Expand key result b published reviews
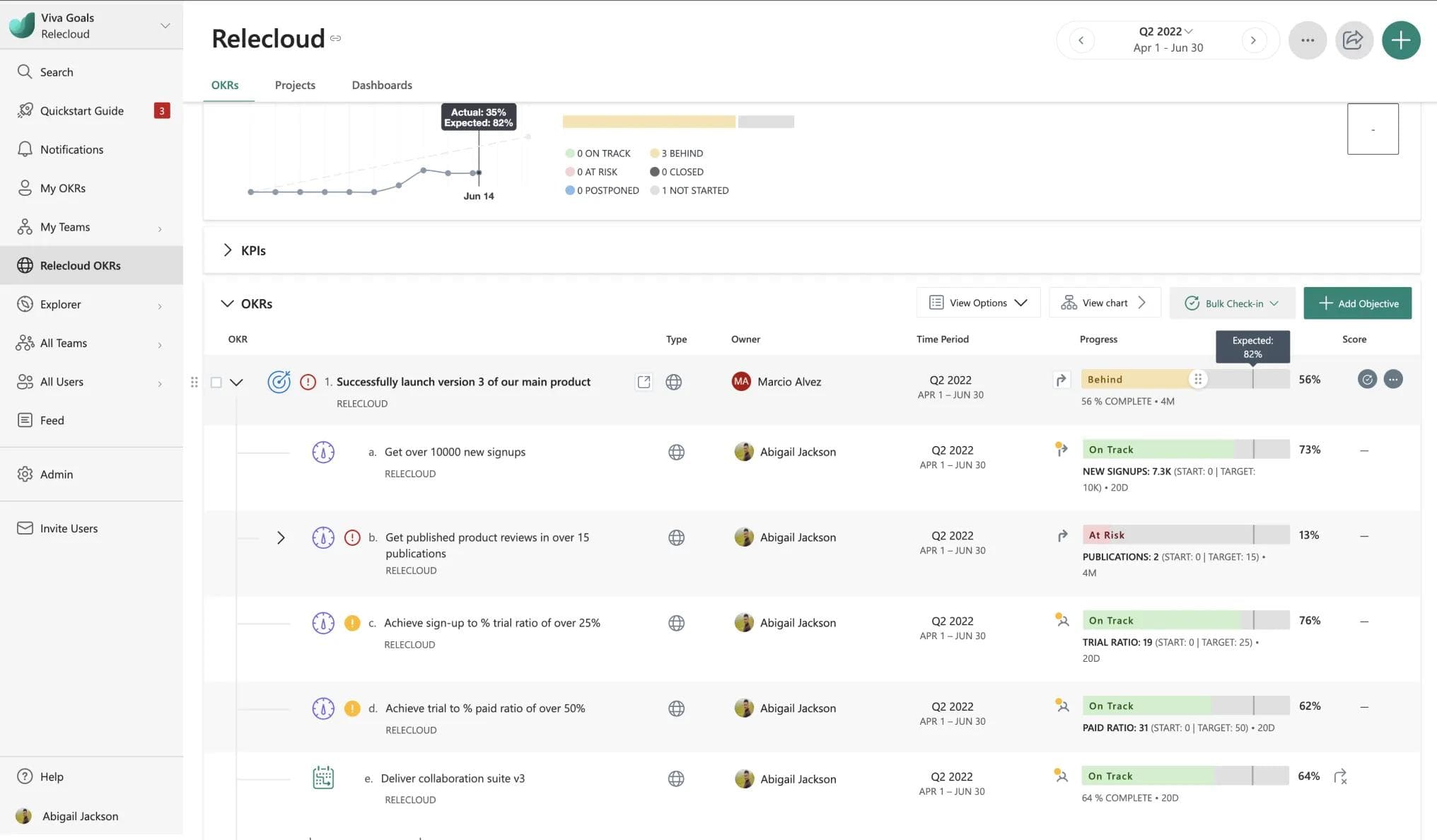Screen dimensions: 1437x840 (x=281, y=538)
